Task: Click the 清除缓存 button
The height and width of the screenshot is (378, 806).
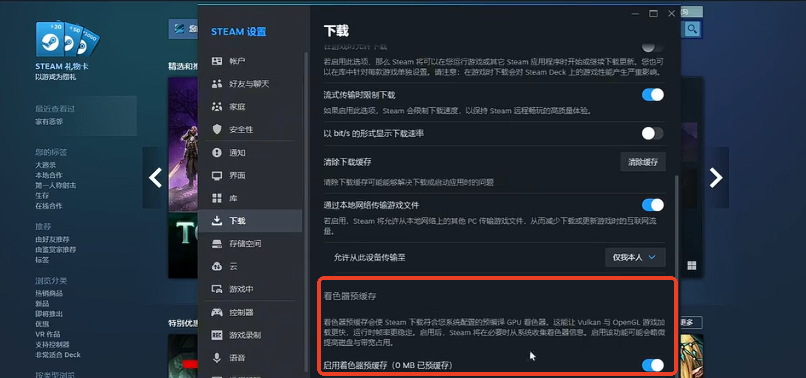Action: tap(643, 162)
